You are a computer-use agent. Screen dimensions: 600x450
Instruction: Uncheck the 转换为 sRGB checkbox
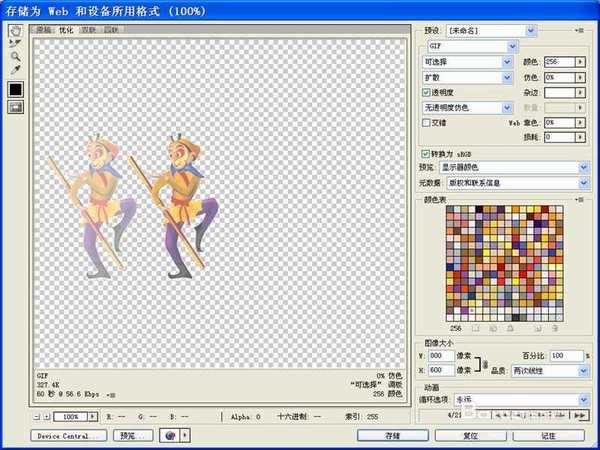point(427,154)
